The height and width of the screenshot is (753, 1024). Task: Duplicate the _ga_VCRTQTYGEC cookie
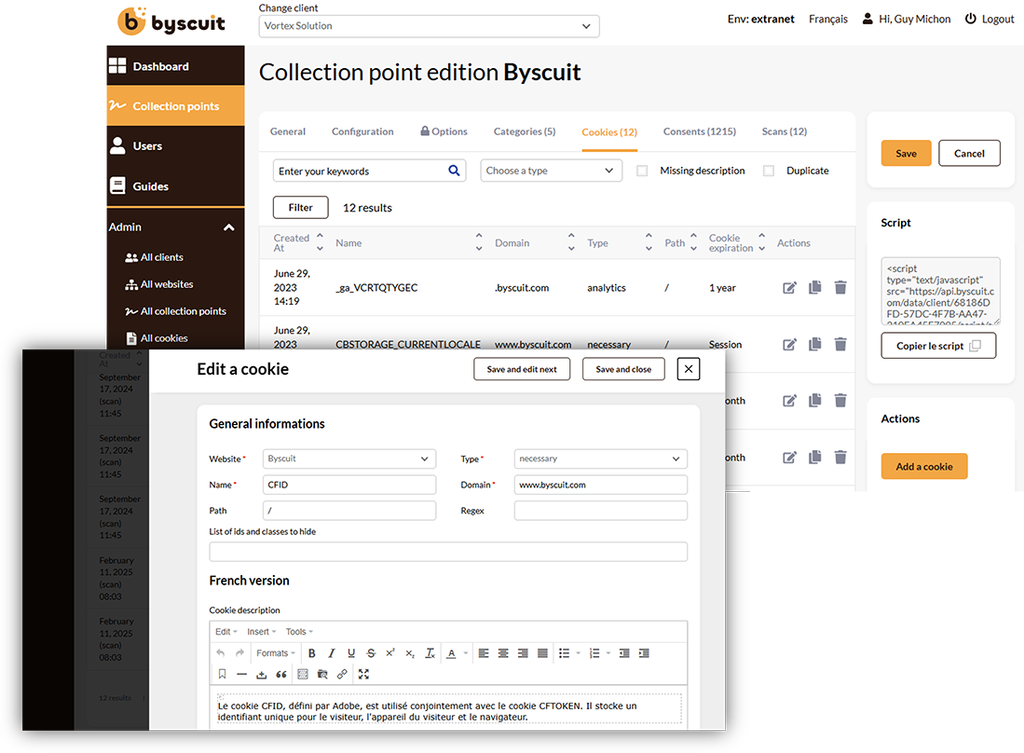(815, 287)
